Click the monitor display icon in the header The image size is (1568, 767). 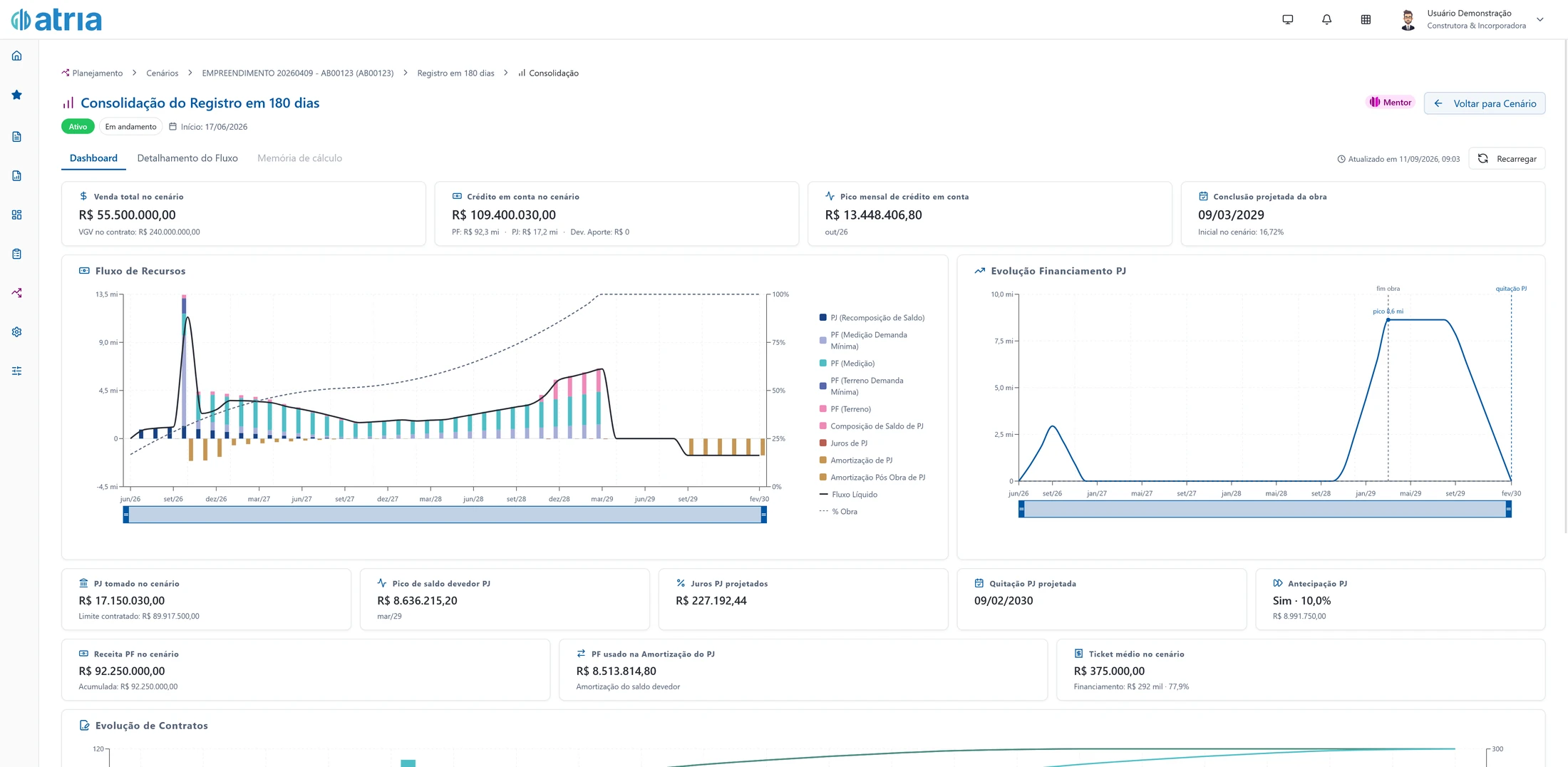tap(1287, 19)
